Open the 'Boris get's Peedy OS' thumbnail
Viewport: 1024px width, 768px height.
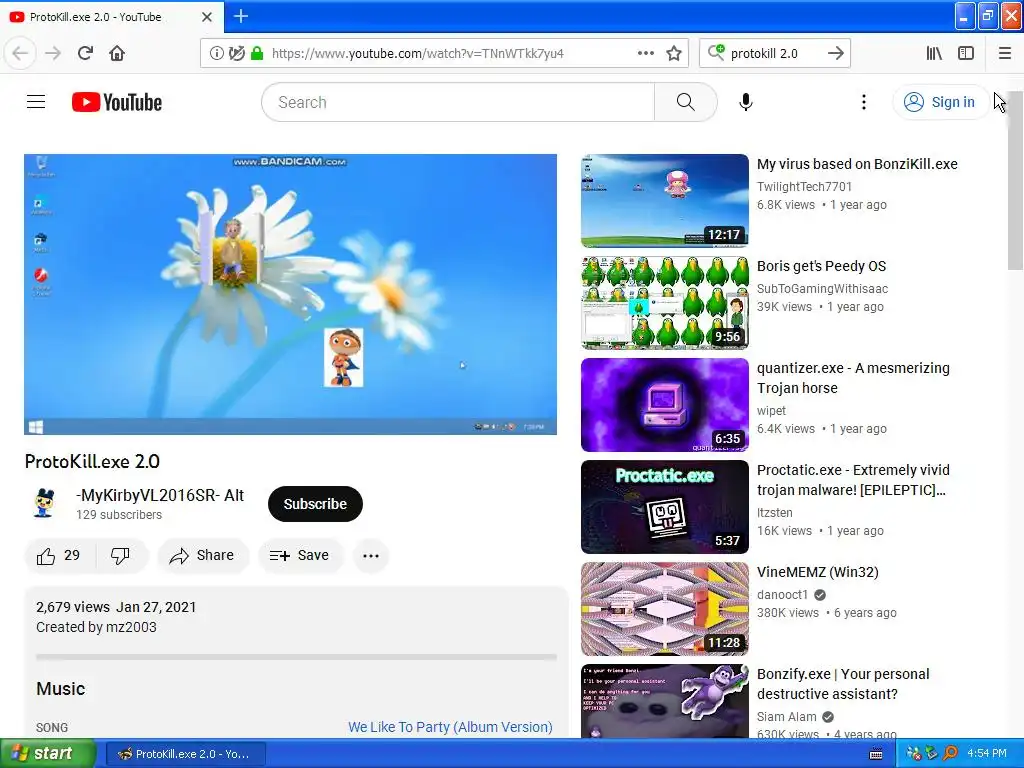coord(665,302)
